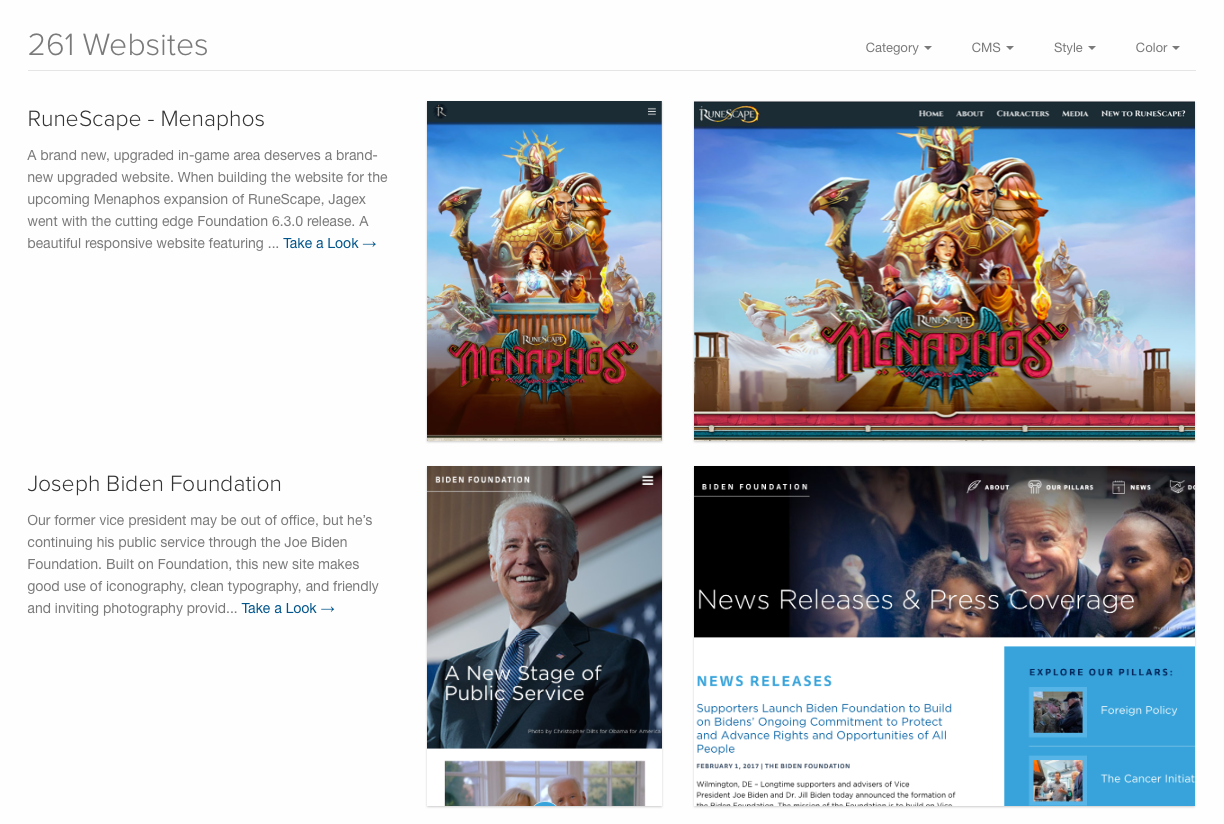Click 'EXPLORE OUR PILLARS:' heading

[1101, 672]
